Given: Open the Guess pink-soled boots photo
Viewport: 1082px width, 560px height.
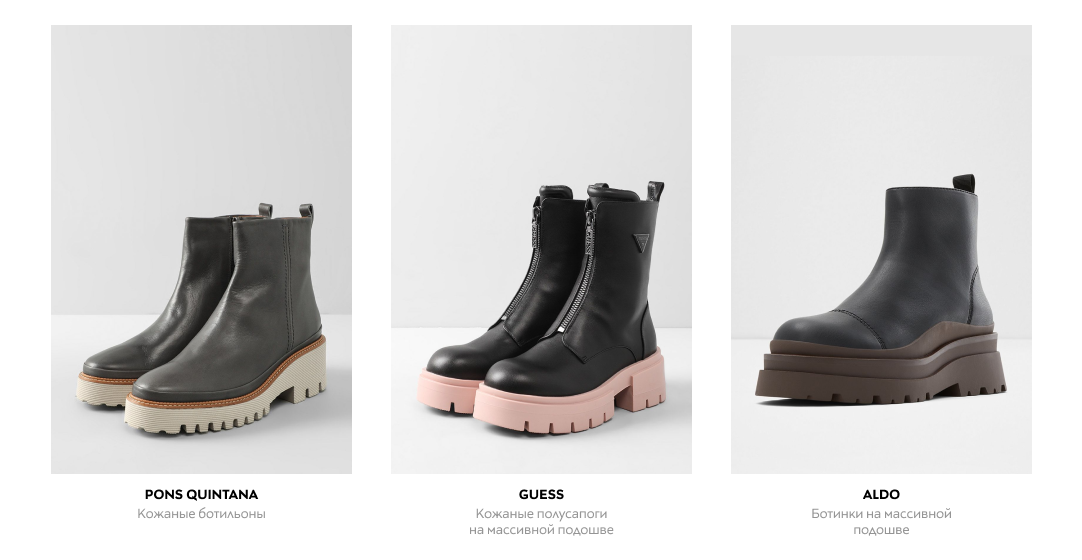Looking at the screenshot, I should point(541,250).
